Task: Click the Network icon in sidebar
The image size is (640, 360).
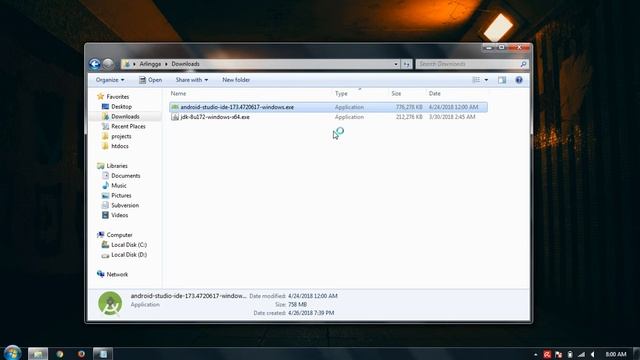Action: coord(100,274)
